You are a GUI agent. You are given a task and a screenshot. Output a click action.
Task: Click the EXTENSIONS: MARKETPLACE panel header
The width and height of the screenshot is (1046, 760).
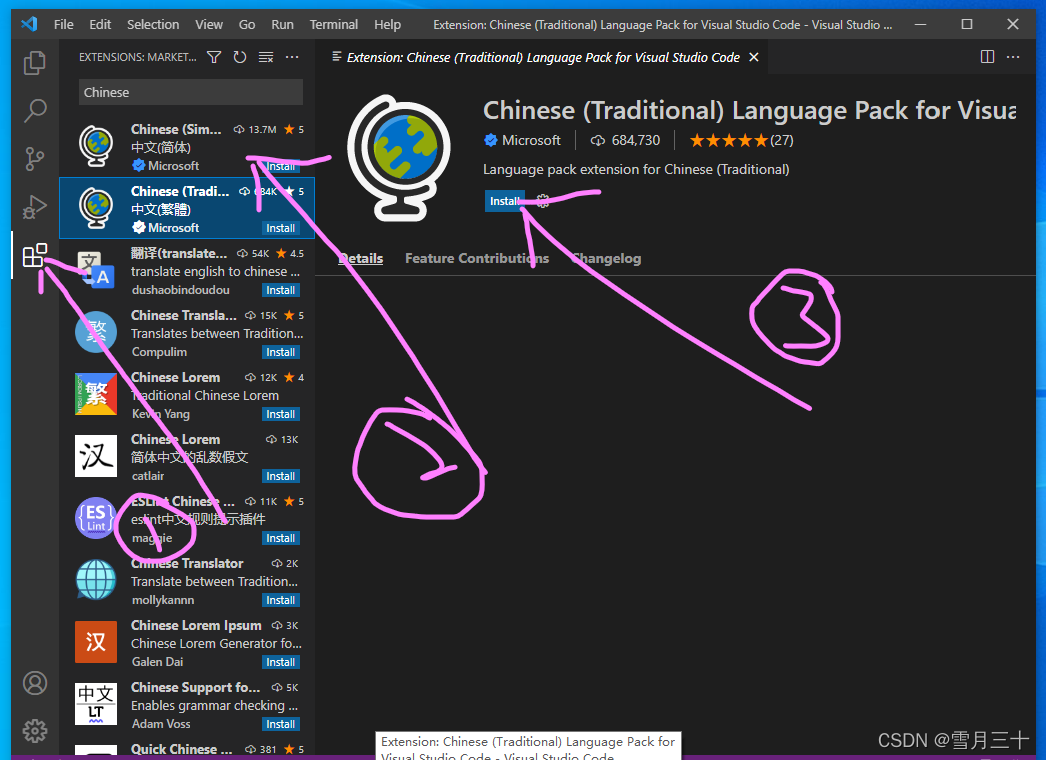[x=137, y=57]
